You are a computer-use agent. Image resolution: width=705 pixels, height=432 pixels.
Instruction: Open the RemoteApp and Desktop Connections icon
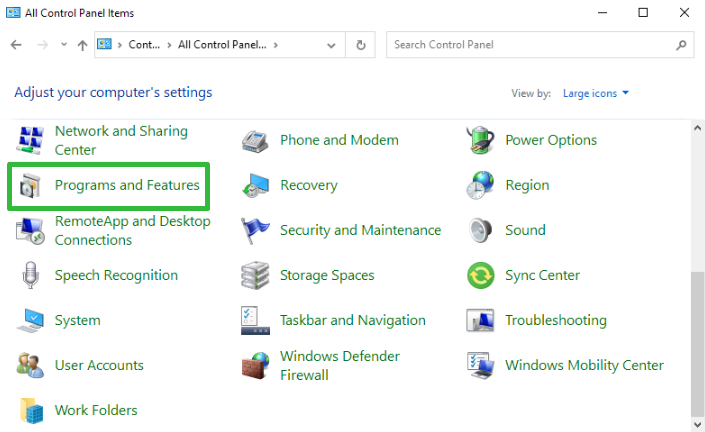[31, 231]
